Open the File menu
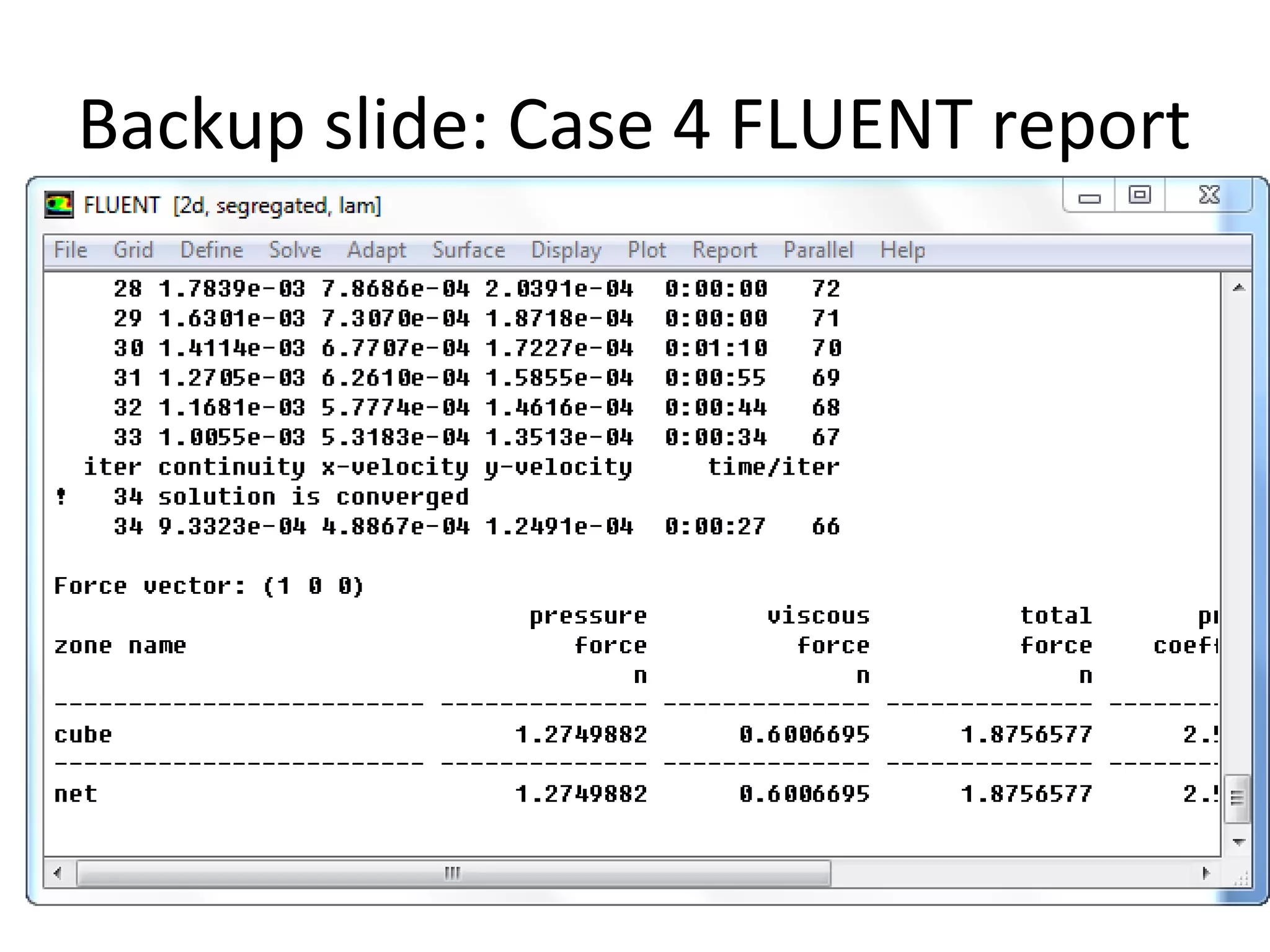 [71, 250]
